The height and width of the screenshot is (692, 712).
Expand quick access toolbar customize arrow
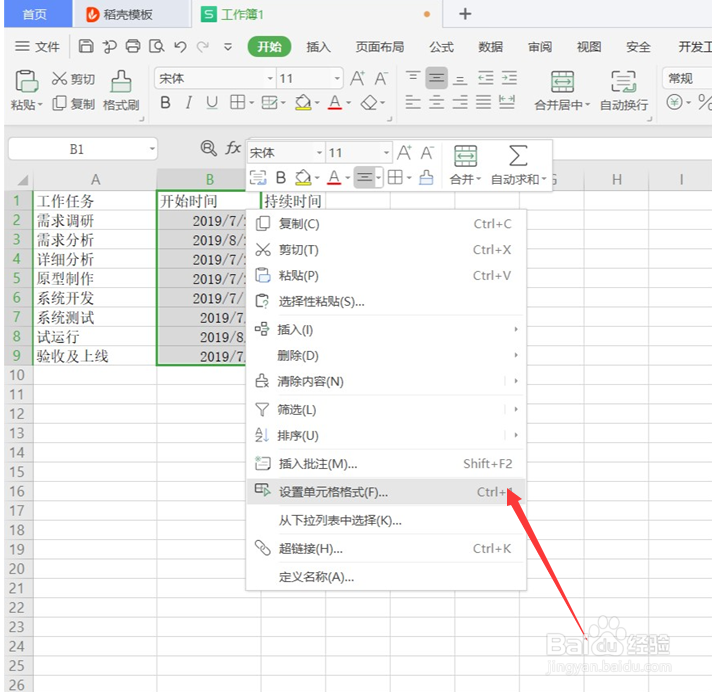coord(228,46)
